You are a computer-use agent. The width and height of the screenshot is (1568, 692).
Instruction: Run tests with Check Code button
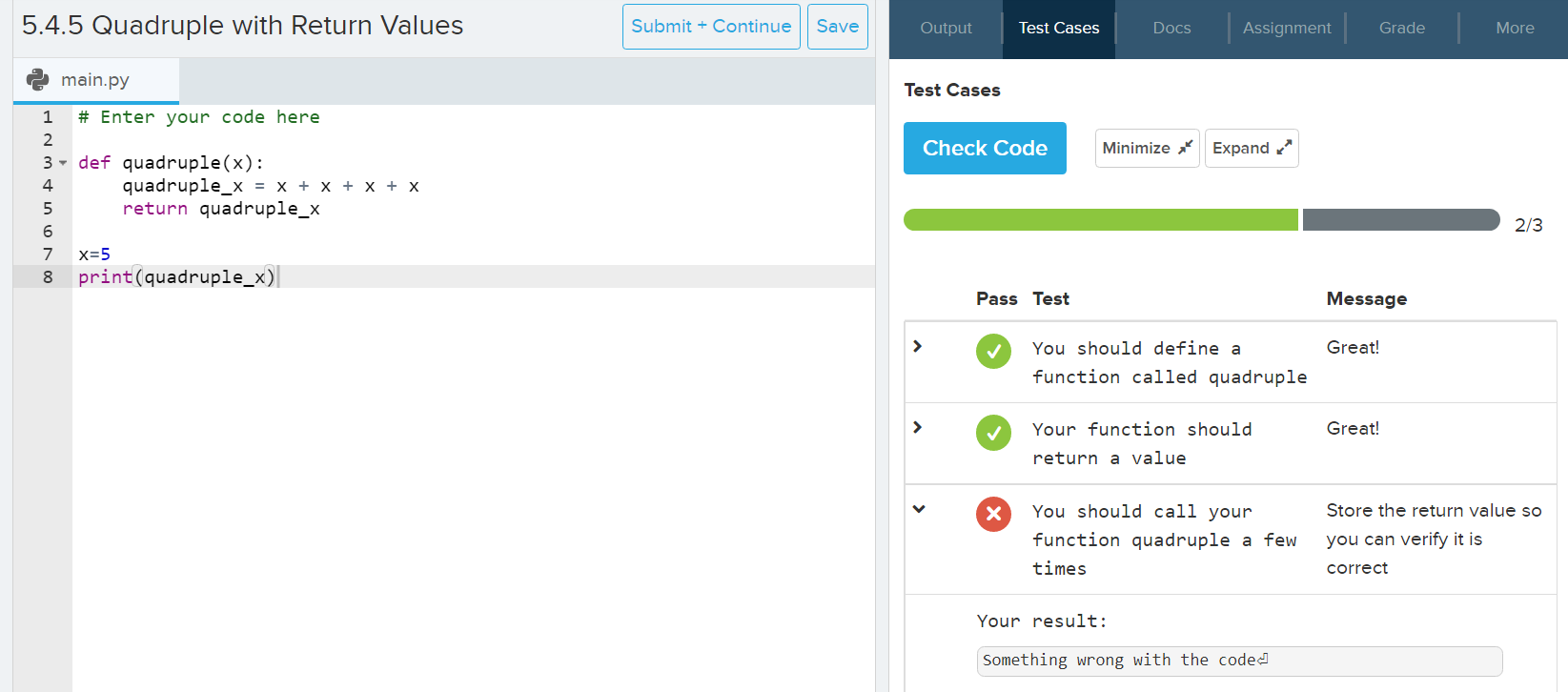[985, 148]
